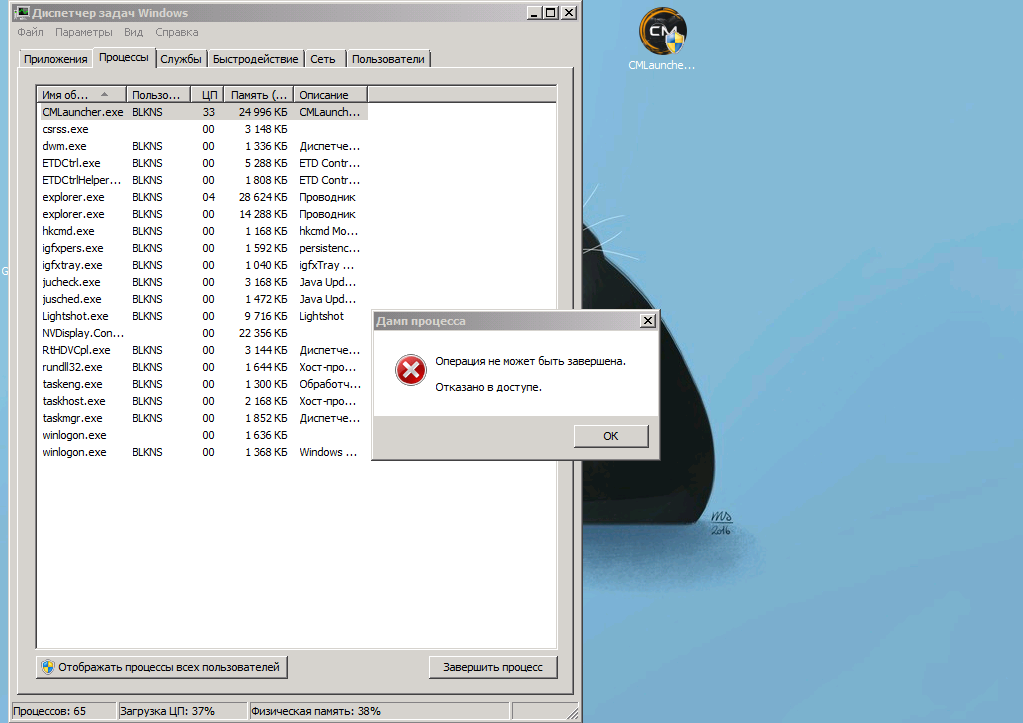Switch to the Службы tab
The image size is (1023, 723).
pyautogui.click(x=181, y=59)
